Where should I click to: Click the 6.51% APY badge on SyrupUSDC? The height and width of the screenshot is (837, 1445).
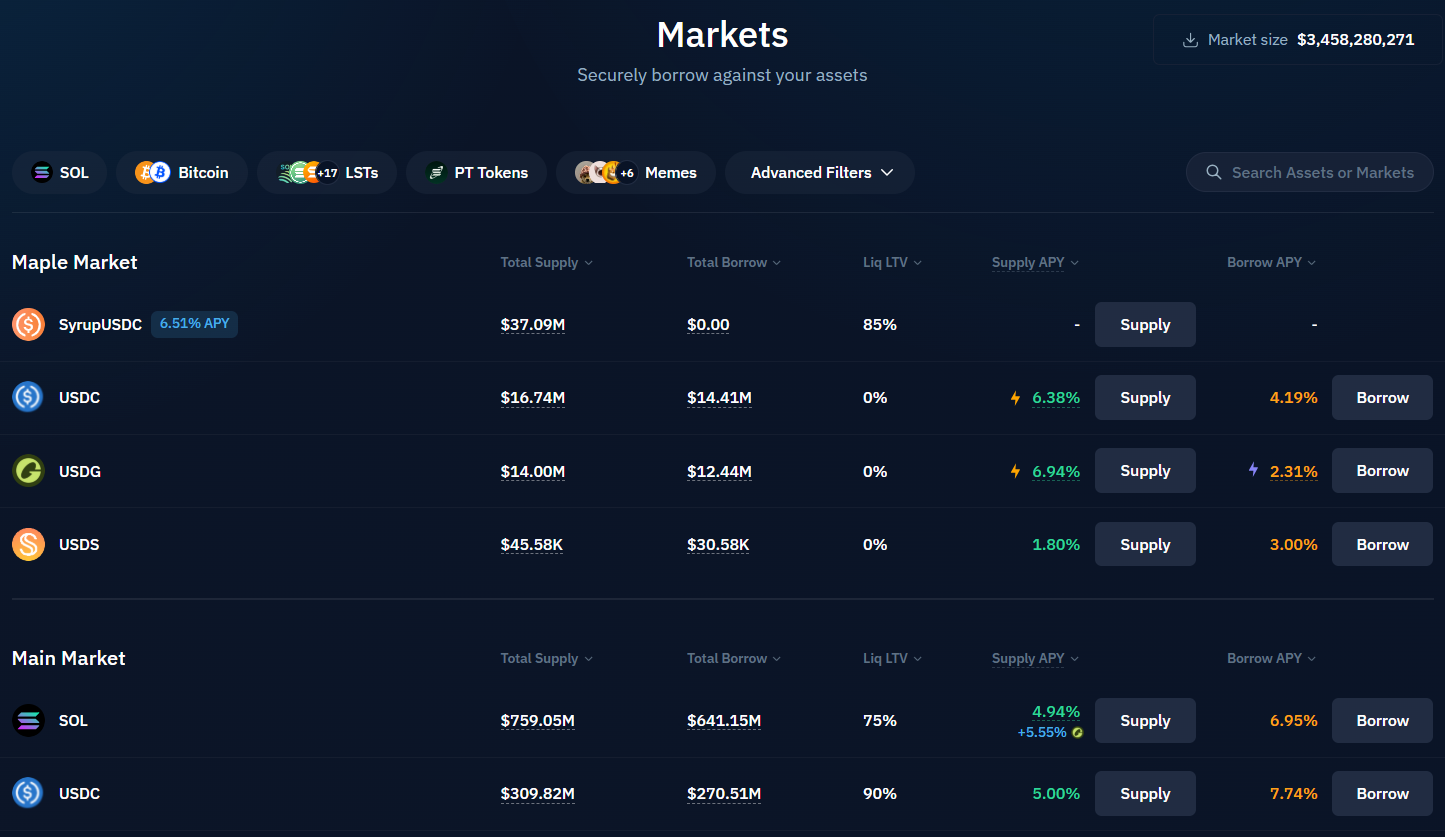pyautogui.click(x=194, y=324)
